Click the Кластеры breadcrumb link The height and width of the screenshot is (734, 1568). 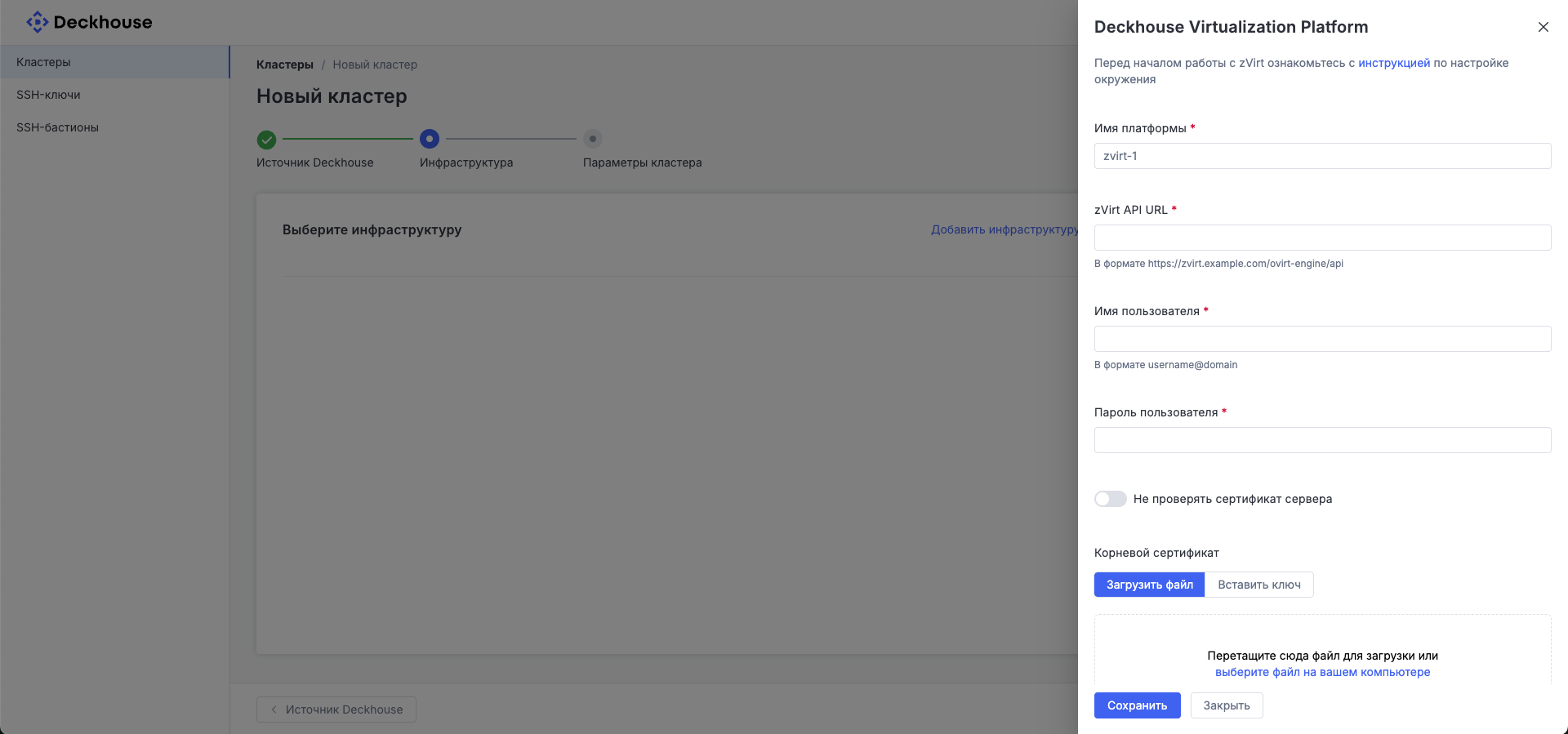[285, 65]
